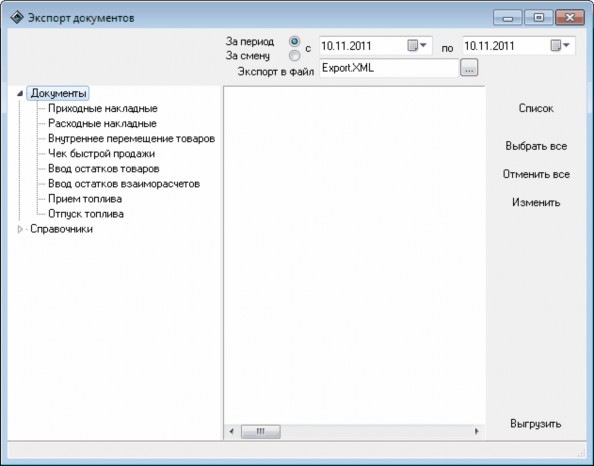Viewport: 594px width, 466px height.
Task: Select the 'За период' radio button
Action: pos(294,41)
